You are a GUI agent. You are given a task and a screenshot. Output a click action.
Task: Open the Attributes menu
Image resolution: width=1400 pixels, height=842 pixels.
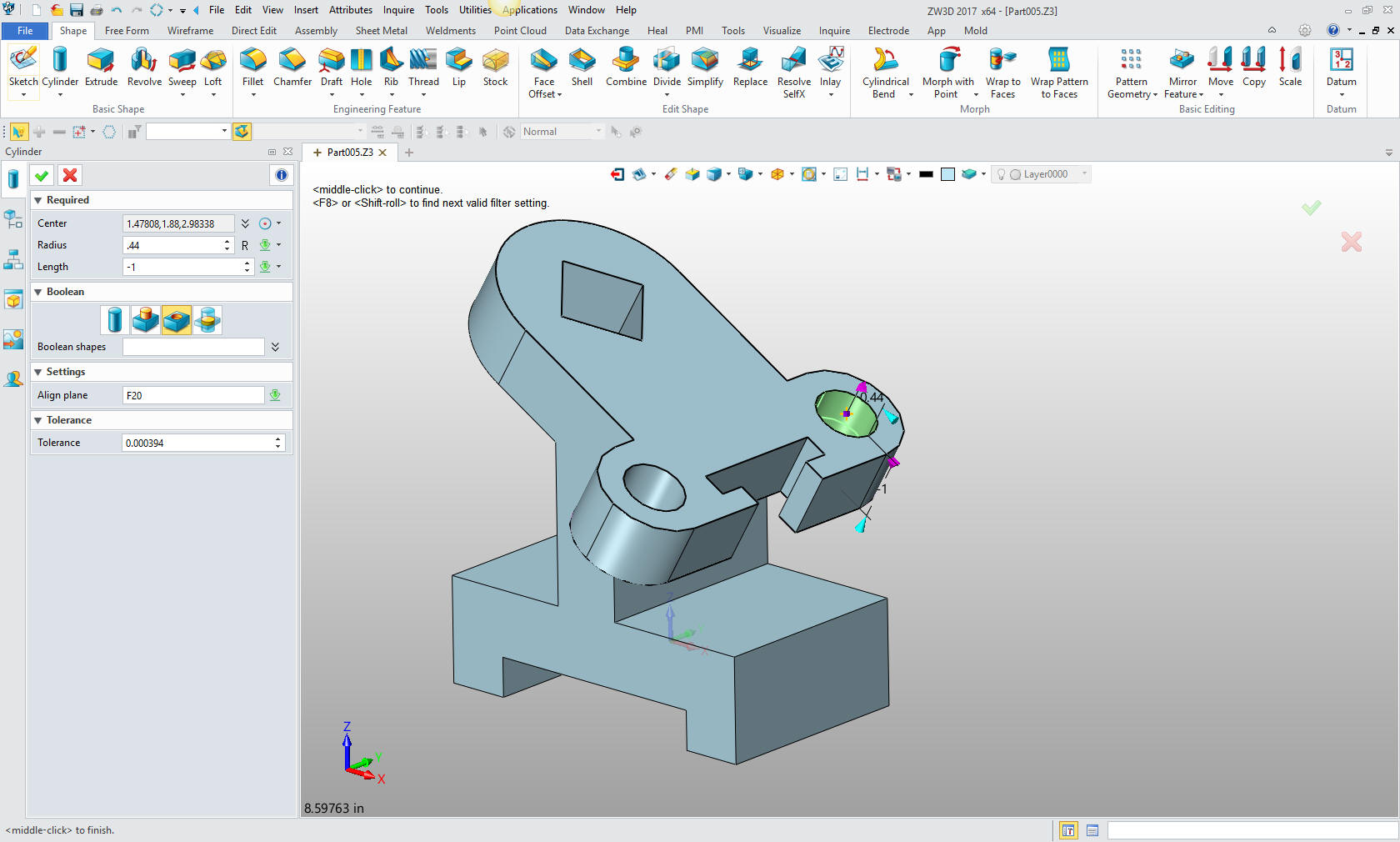(x=351, y=10)
